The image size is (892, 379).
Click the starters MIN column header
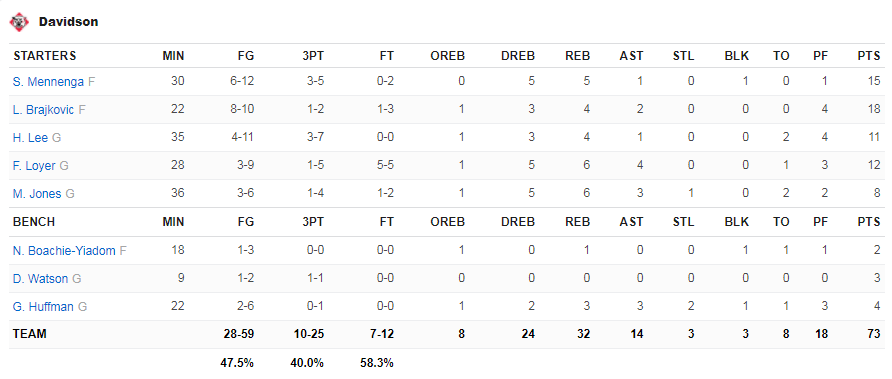click(x=174, y=56)
